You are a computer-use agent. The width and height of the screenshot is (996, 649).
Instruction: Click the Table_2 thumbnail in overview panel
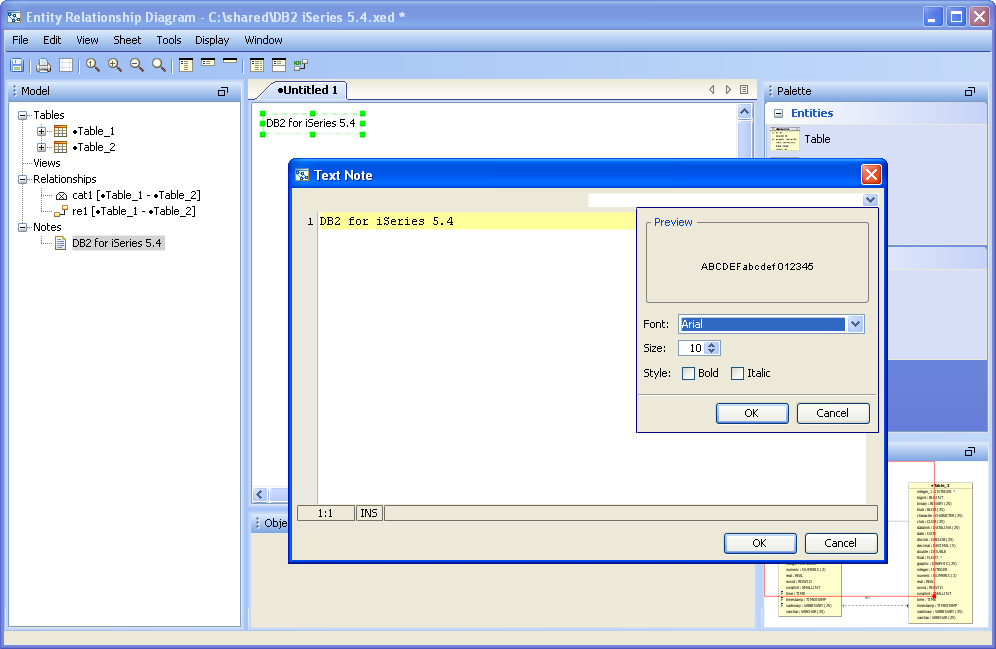point(940,552)
